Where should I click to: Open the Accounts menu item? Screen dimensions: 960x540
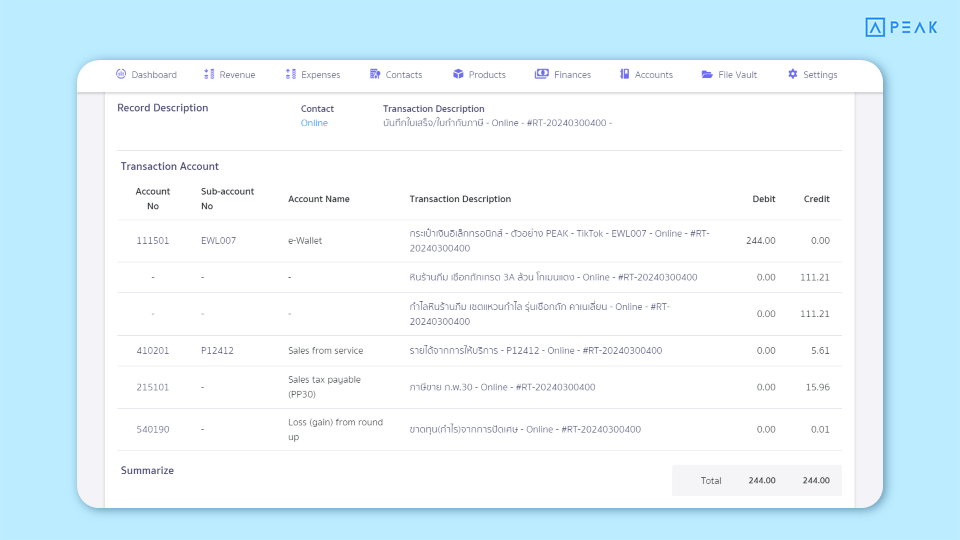coord(653,75)
